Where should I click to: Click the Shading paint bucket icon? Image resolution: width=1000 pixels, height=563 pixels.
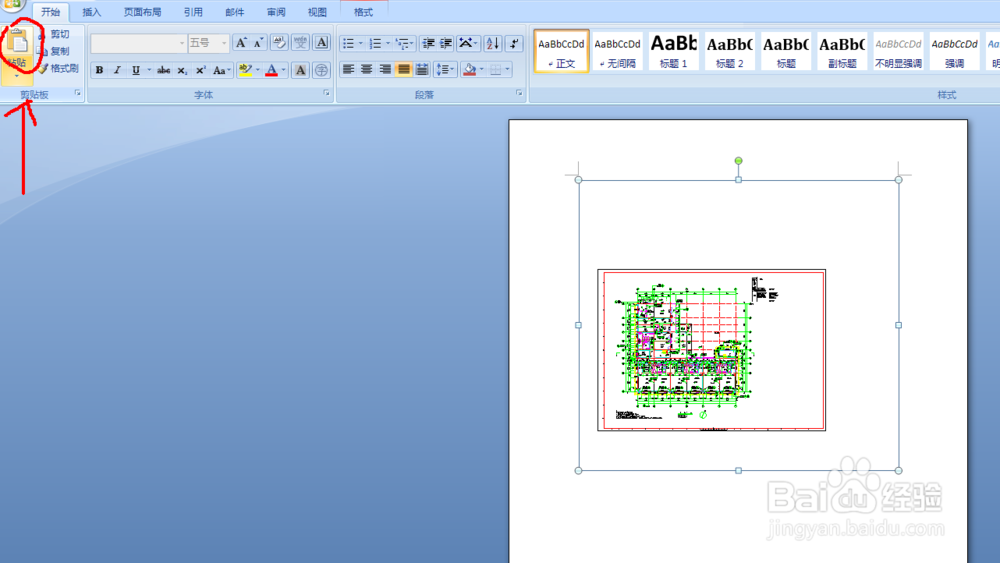click(x=469, y=69)
